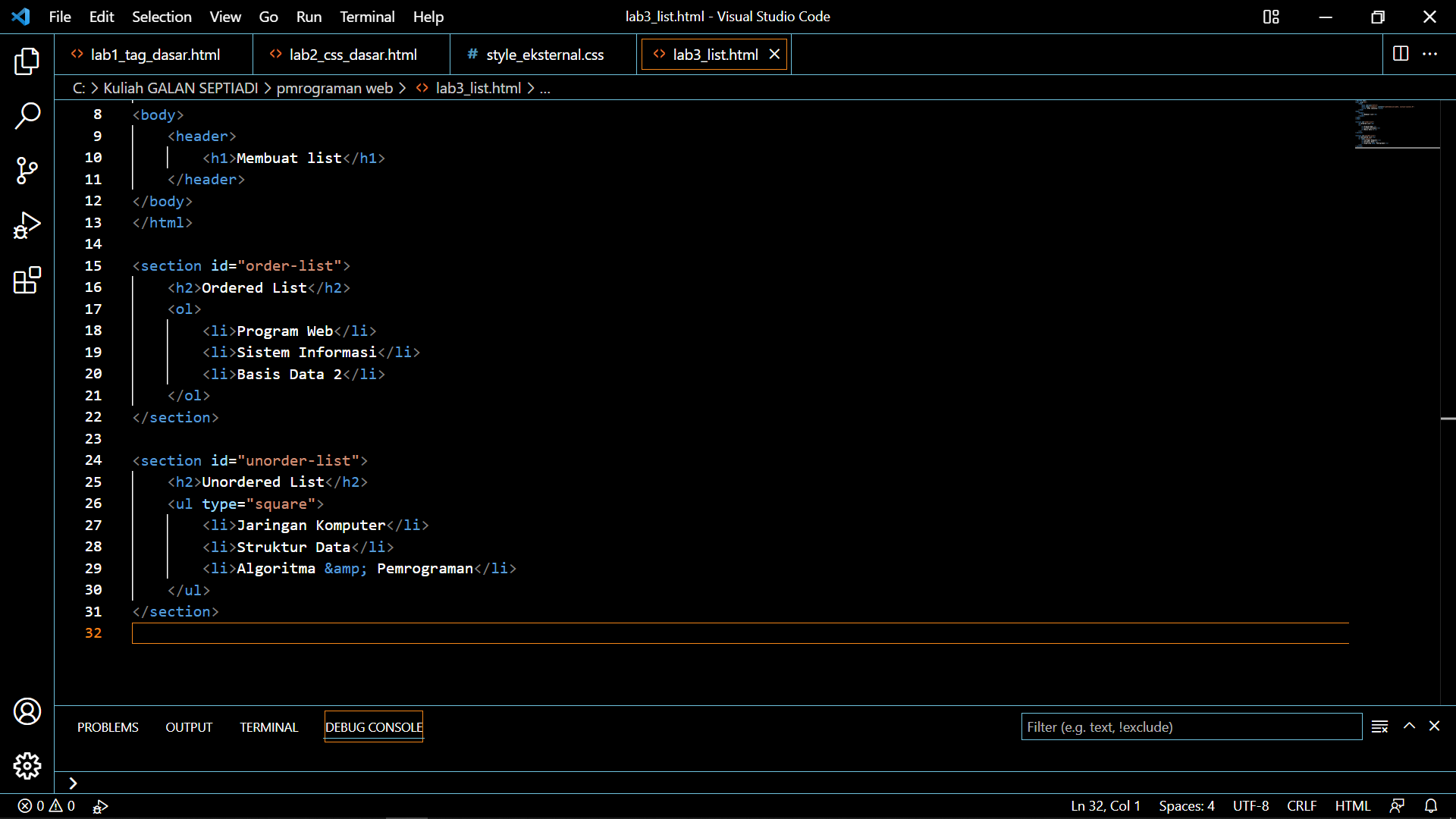This screenshot has height=819, width=1456.
Task: Open the Accounts icon in activity bar
Action: click(x=27, y=711)
